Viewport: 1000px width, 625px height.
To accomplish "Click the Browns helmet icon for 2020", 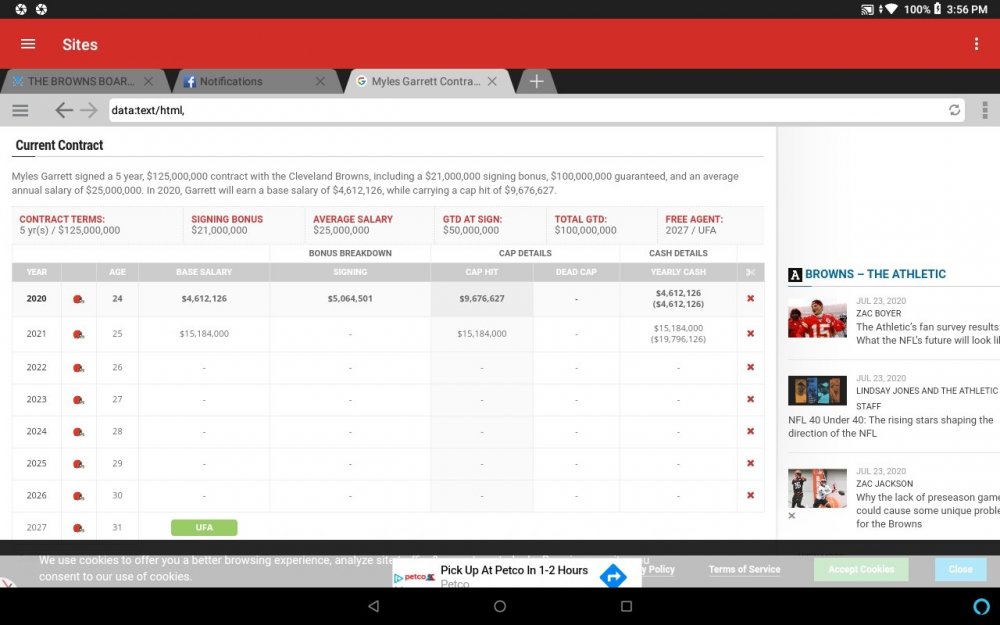I will click(78, 298).
